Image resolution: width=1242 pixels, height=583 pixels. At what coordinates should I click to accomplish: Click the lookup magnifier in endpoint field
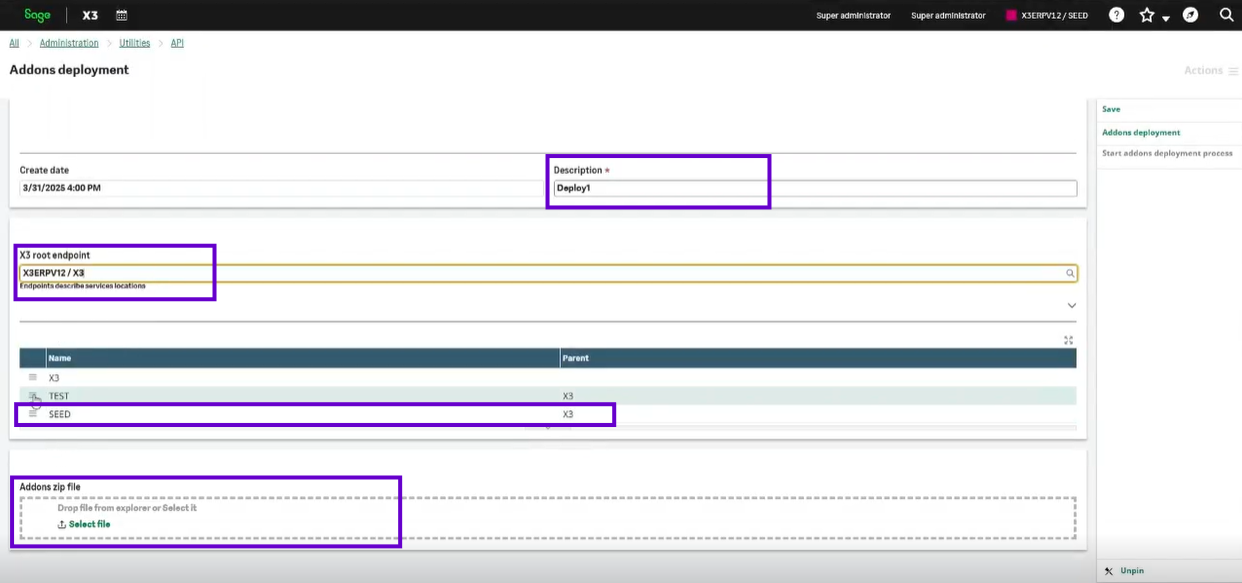(x=1070, y=273)
